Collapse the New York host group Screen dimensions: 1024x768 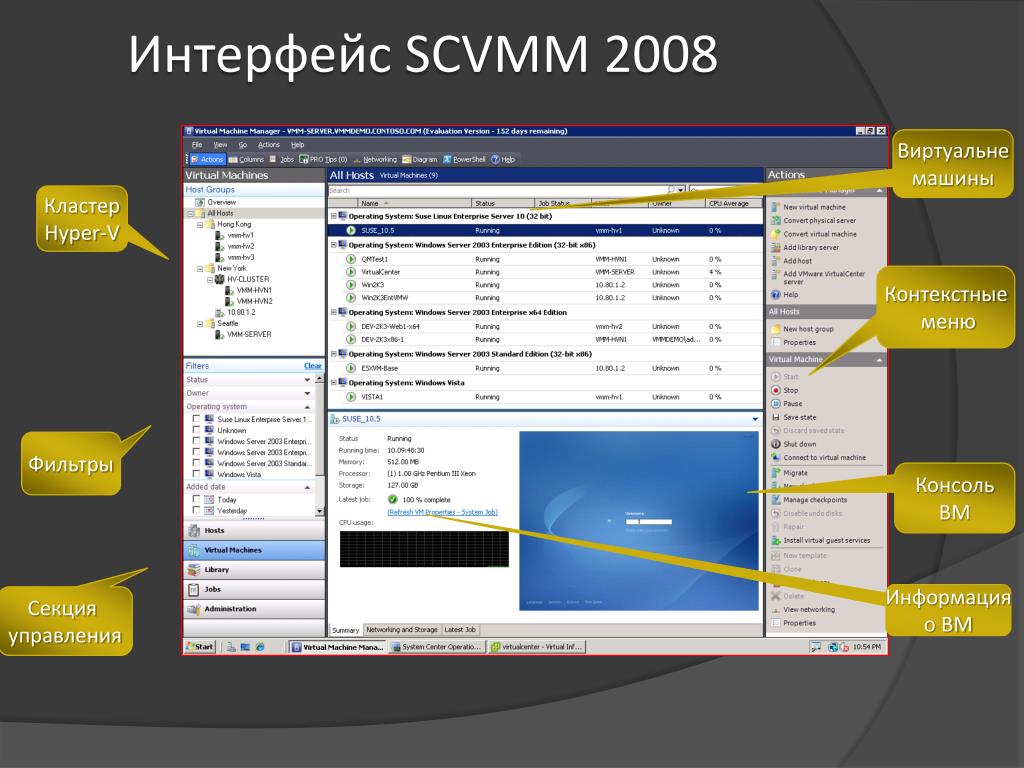(x=200, y=268)
